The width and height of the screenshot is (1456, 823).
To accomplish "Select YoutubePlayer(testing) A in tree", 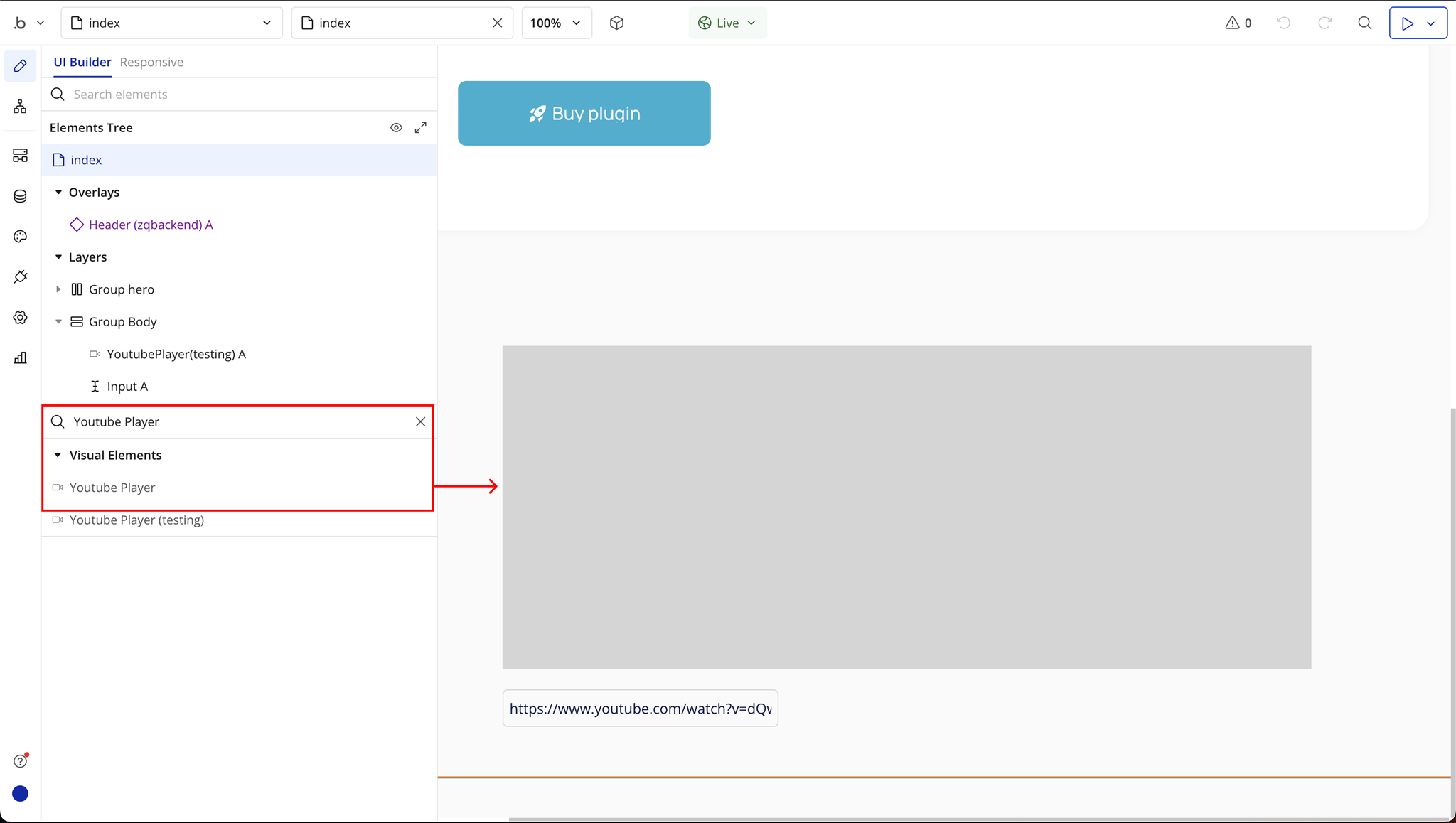I will (x=176, y=354).
